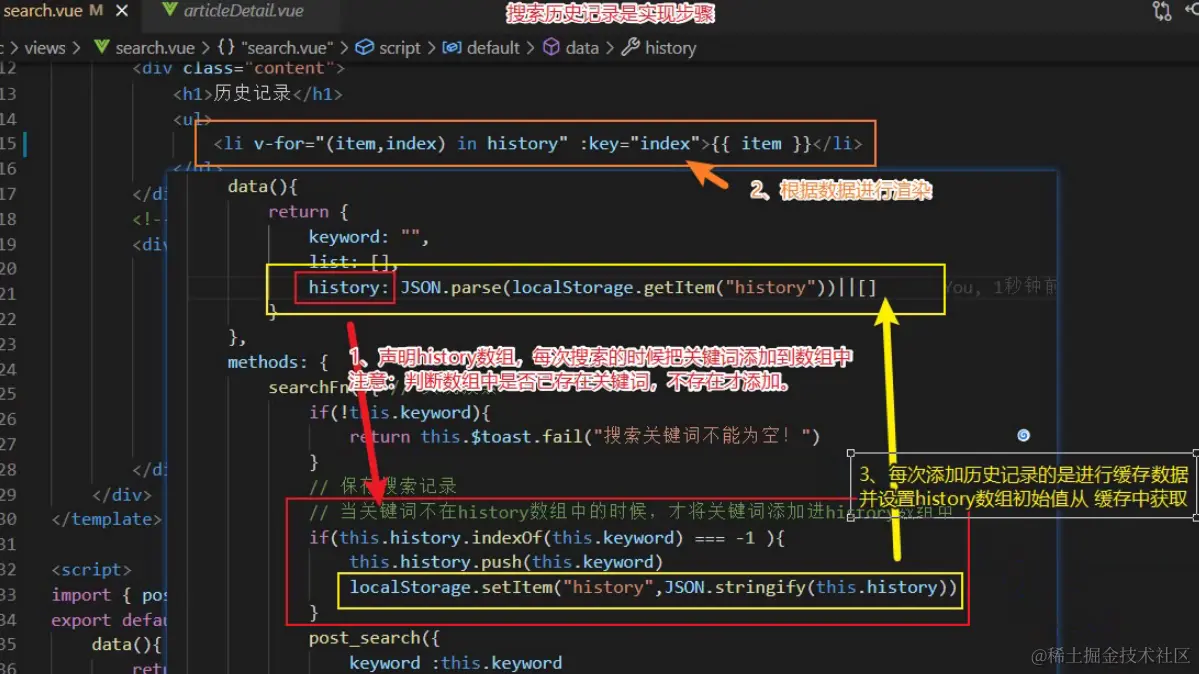Viewport: 1199px width, 674px height.
Task: Open the articleDetail.vue tab
Action: pos(243,11)
